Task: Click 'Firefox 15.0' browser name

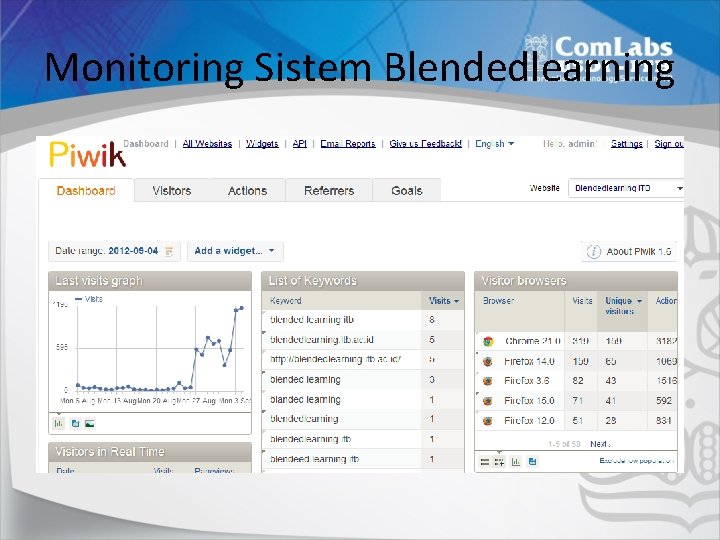Action: point(529,401)
